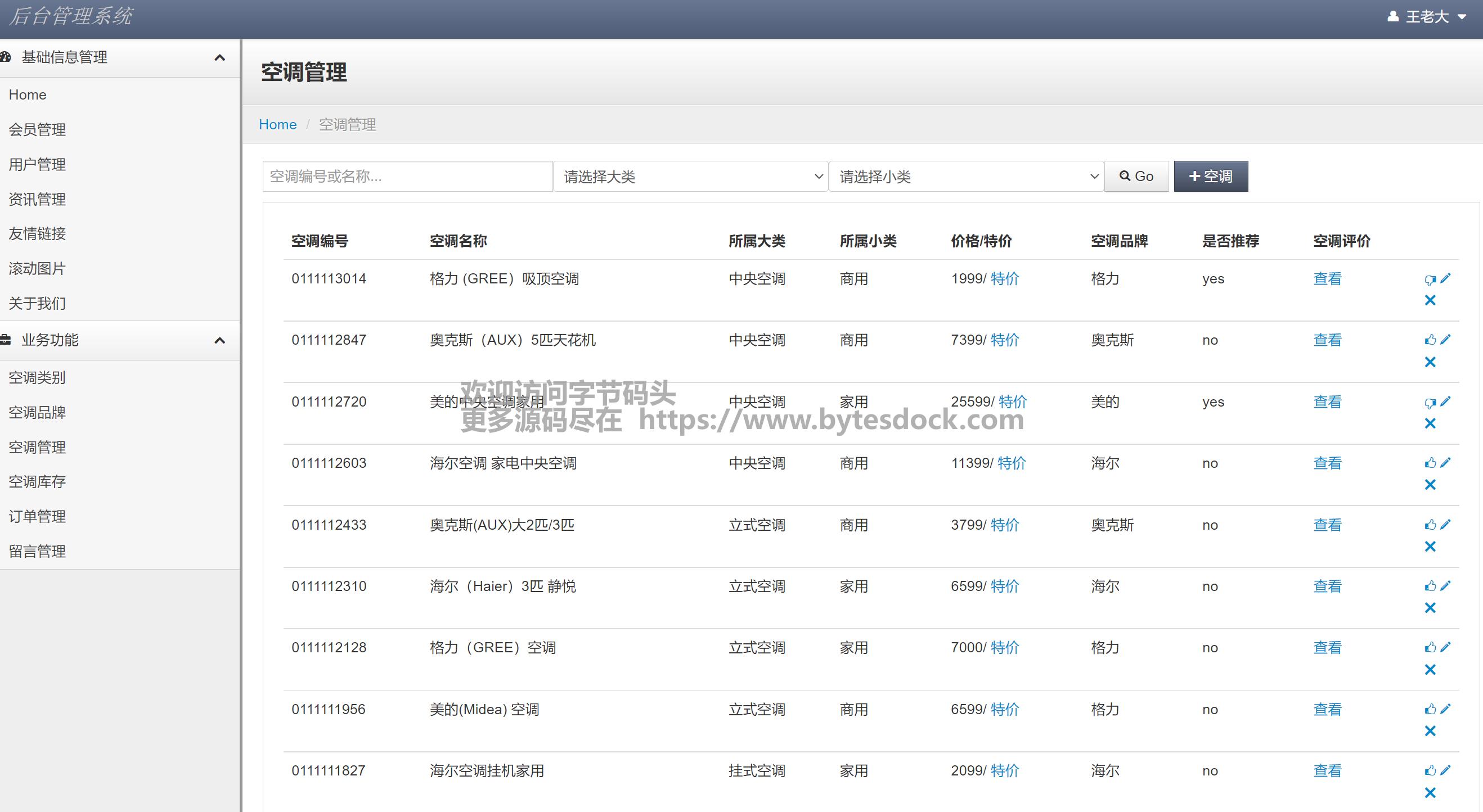Focus the 空调编号或名称 search field

click(407, 177)
